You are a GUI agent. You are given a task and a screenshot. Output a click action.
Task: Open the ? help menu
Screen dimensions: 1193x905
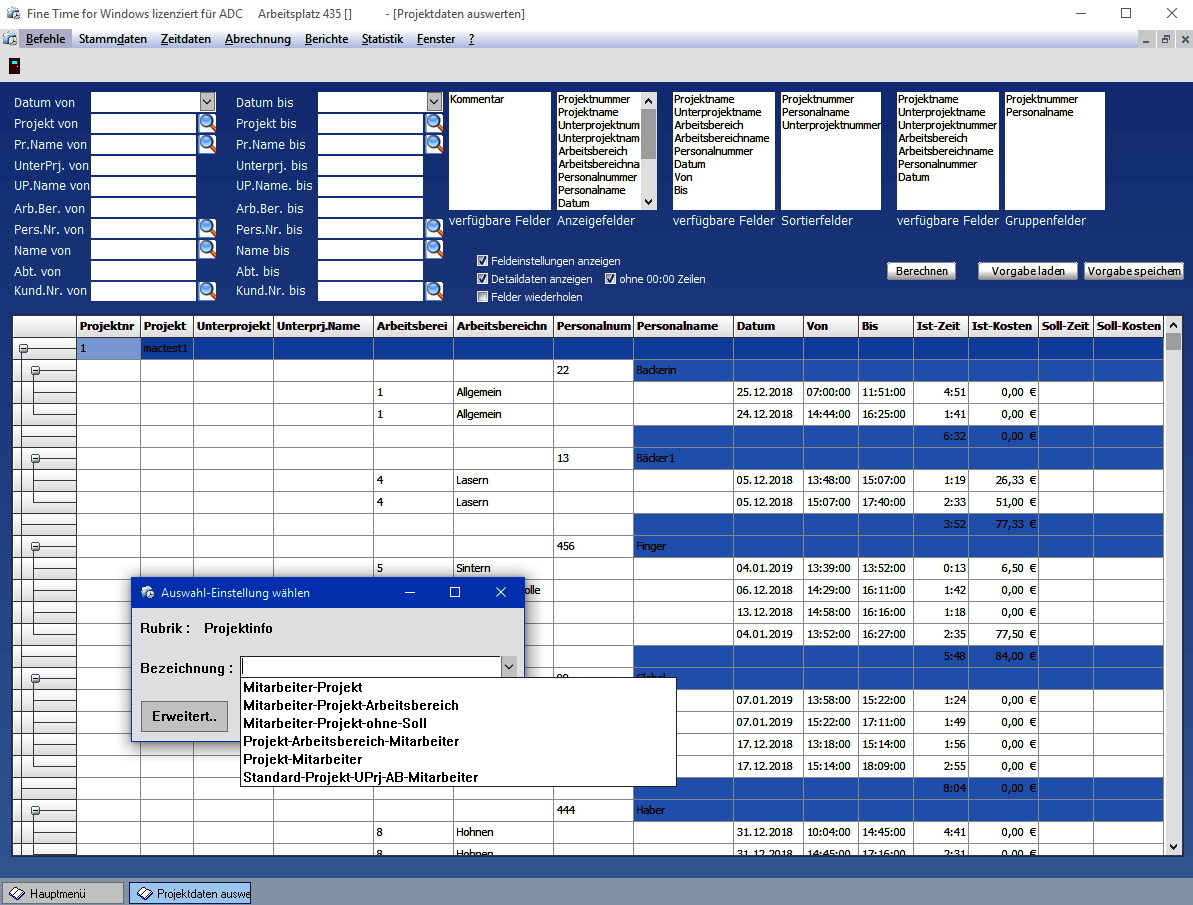(x=472, y=39)
